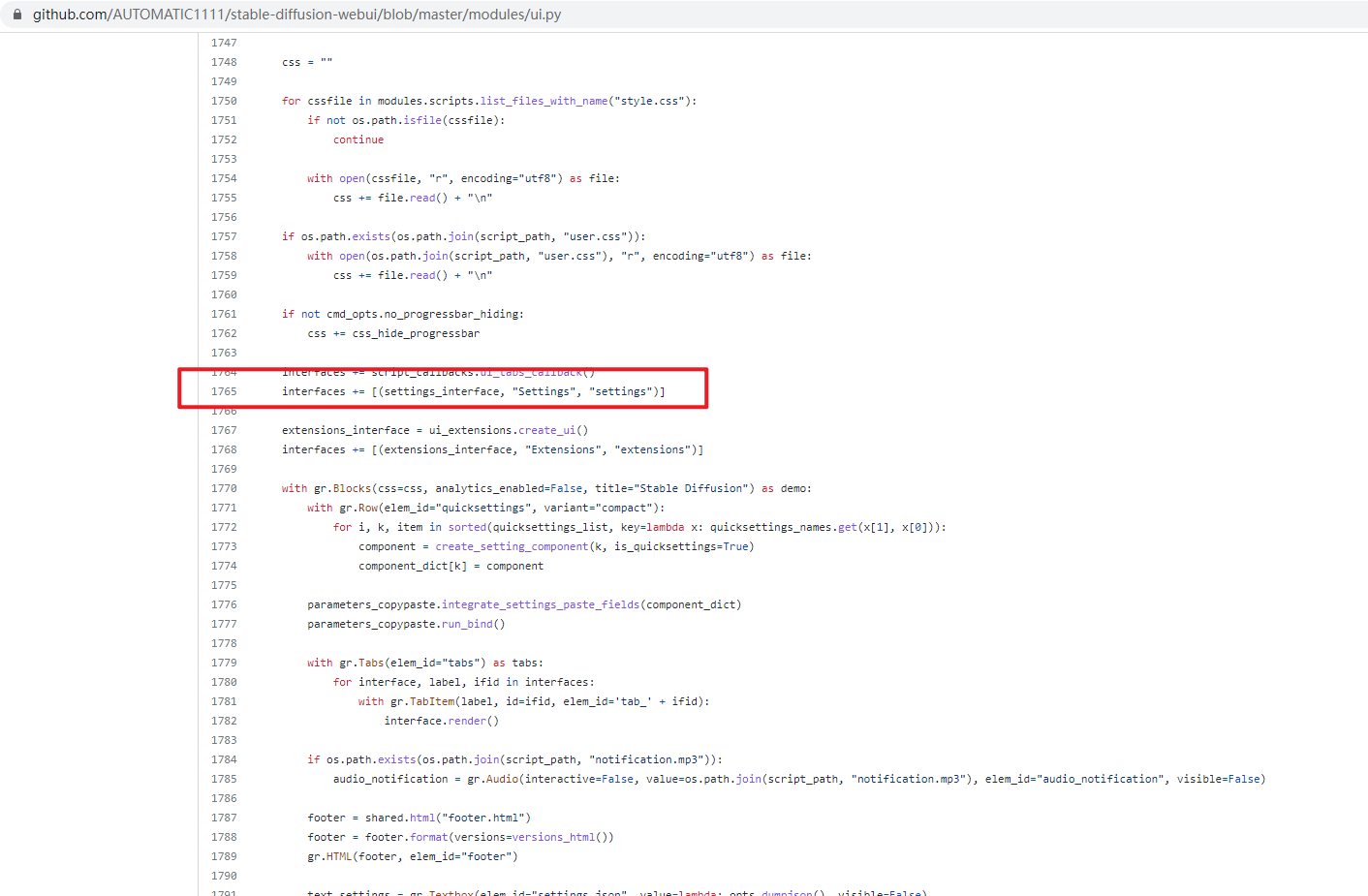Click the sorted function link on line 1772

pyautogui.click(x=468, y=526)
